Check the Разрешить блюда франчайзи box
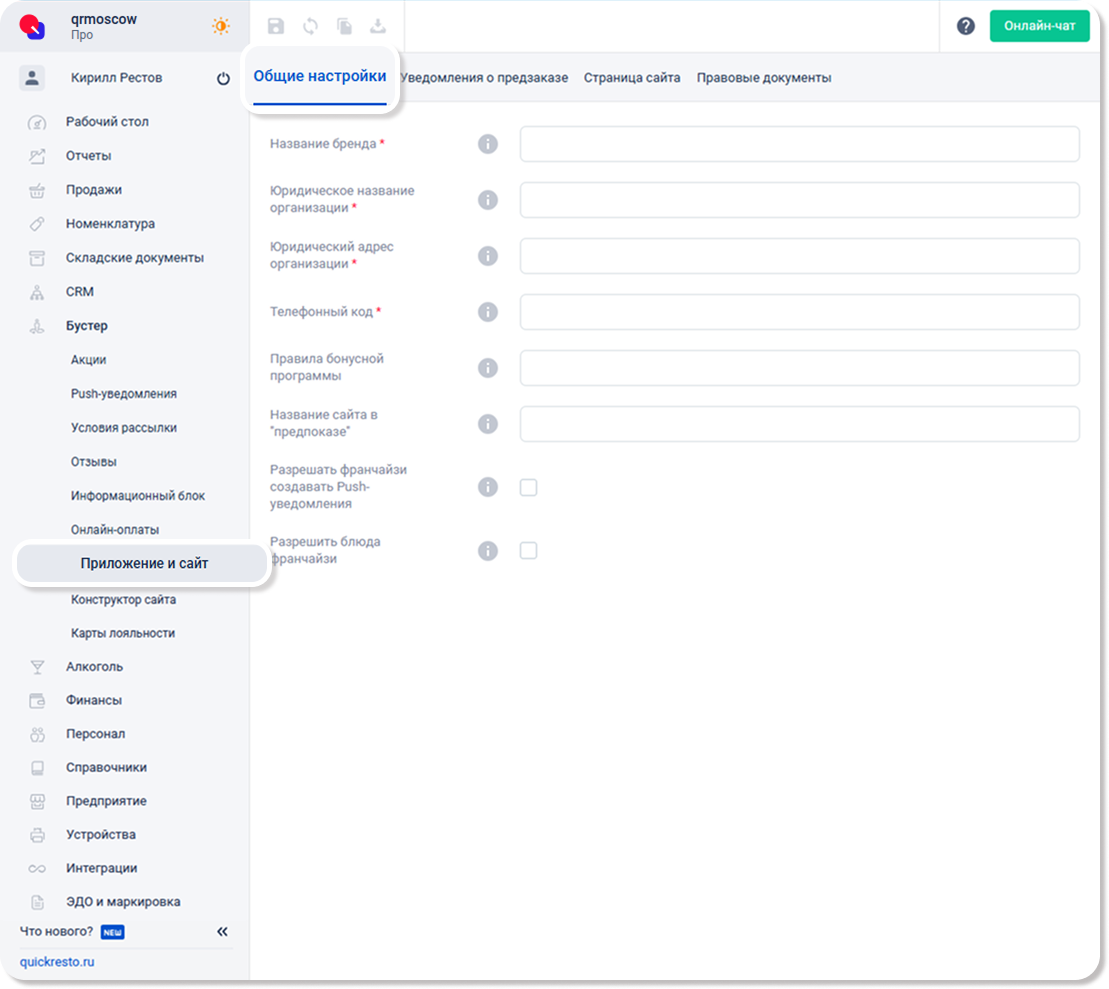The image size is (1109, 989). pyautogui.click(x=528, y=551)
